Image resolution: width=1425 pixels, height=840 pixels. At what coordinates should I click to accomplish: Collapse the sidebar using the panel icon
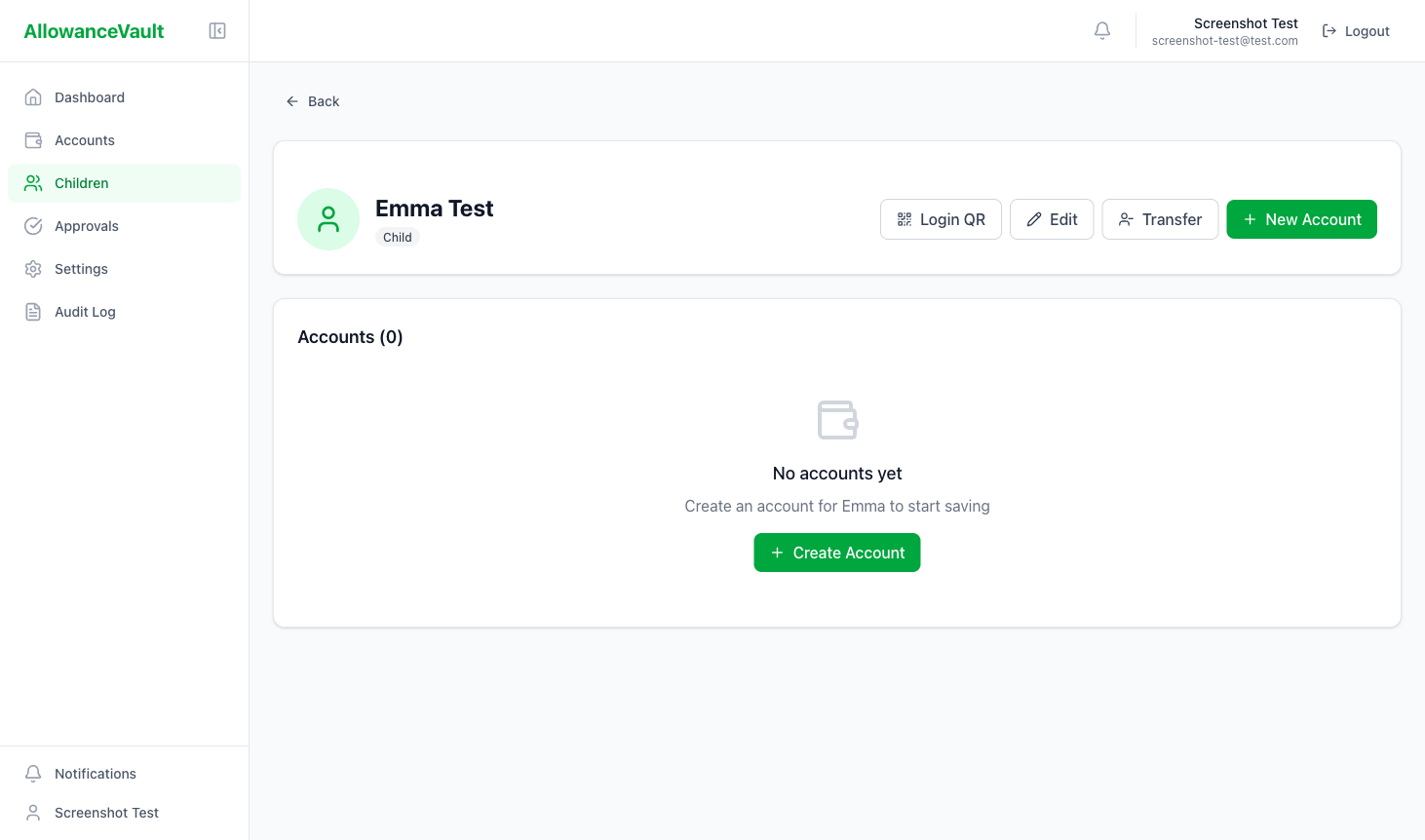tap(217, 31)
